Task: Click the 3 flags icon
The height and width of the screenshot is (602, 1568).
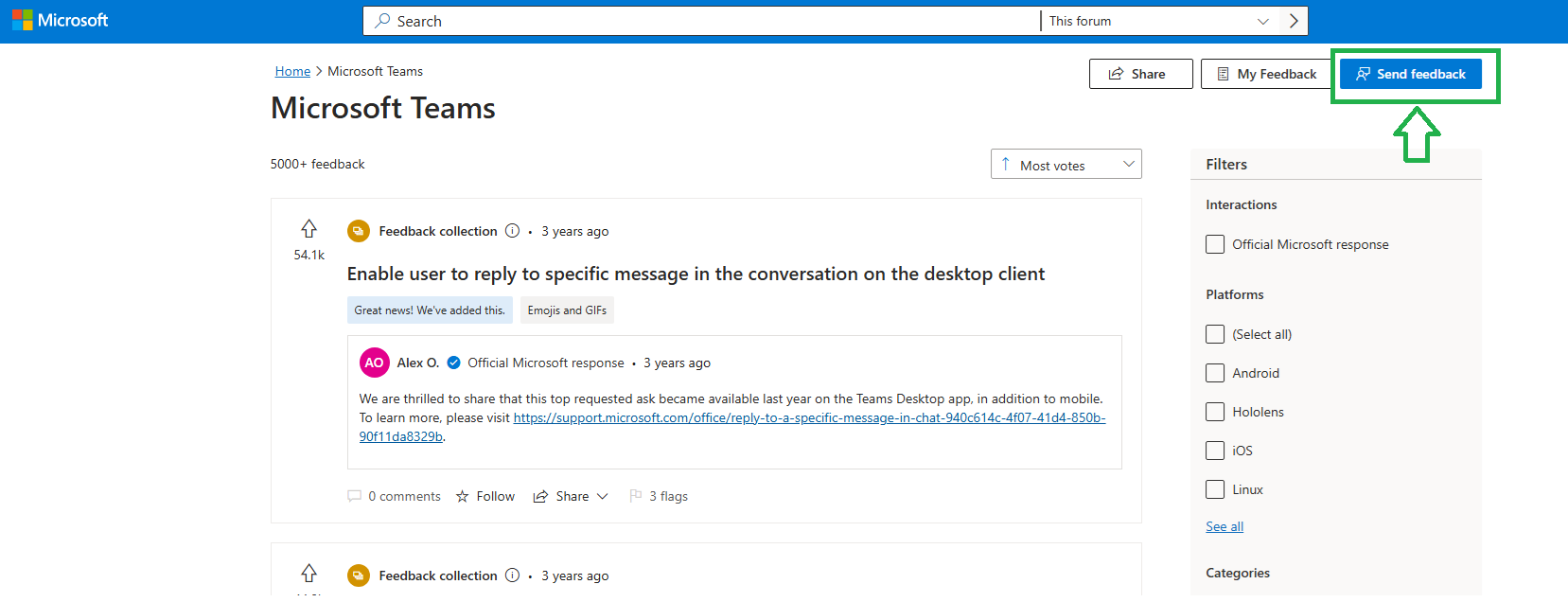Action: [x=636, y=496]
